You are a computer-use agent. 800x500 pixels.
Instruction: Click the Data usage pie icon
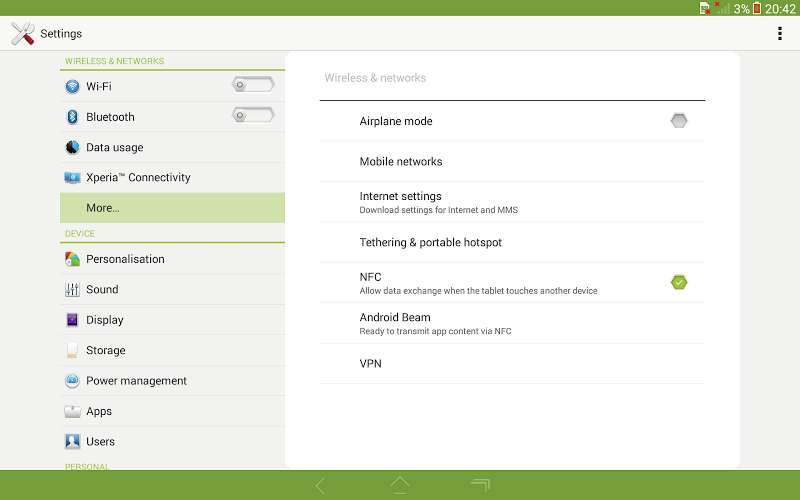(72, 147)
